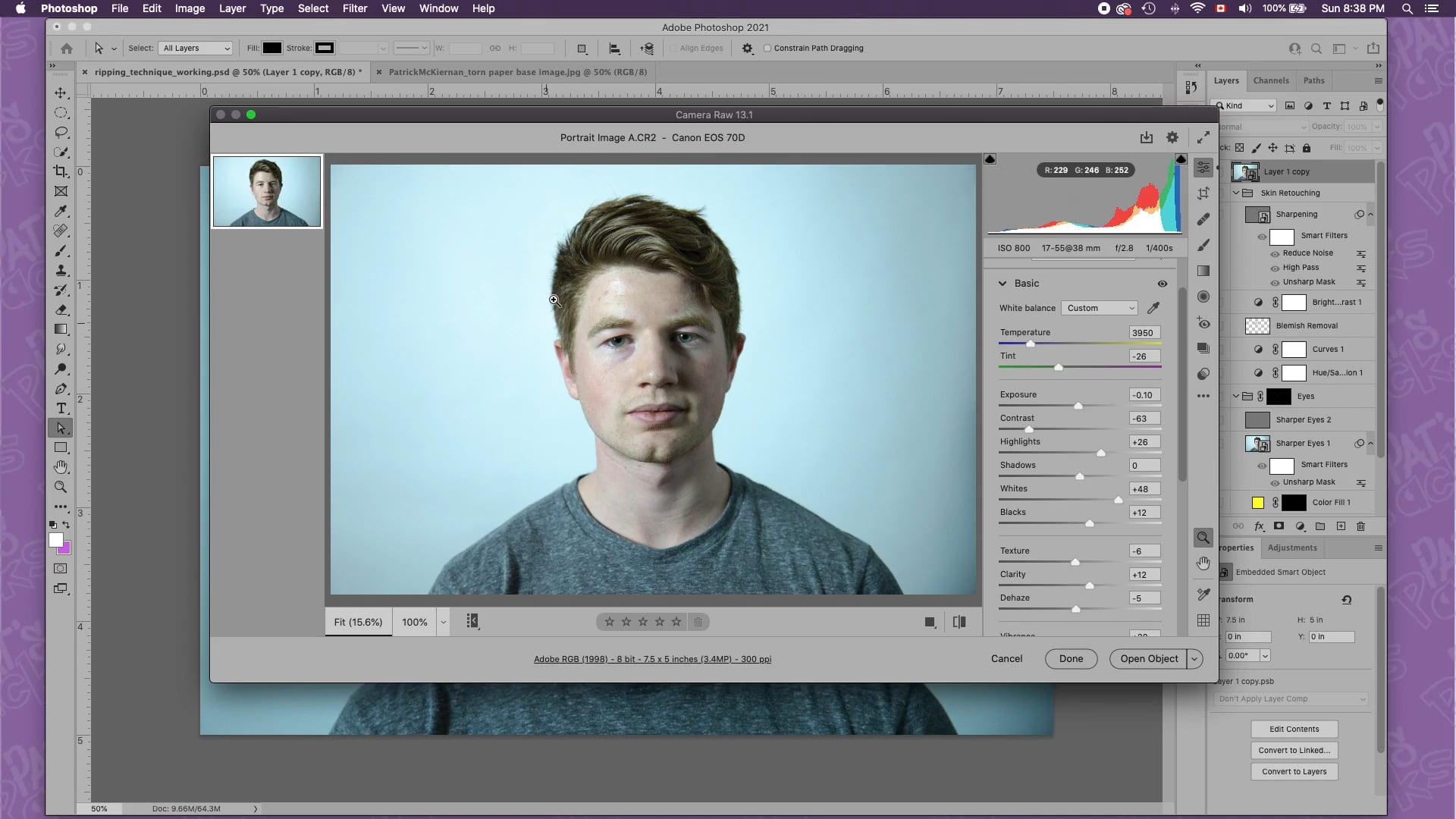Open Camera Raw Presets panel
Viewport: 1456px width, 819px height.
tap(1203, 374)
